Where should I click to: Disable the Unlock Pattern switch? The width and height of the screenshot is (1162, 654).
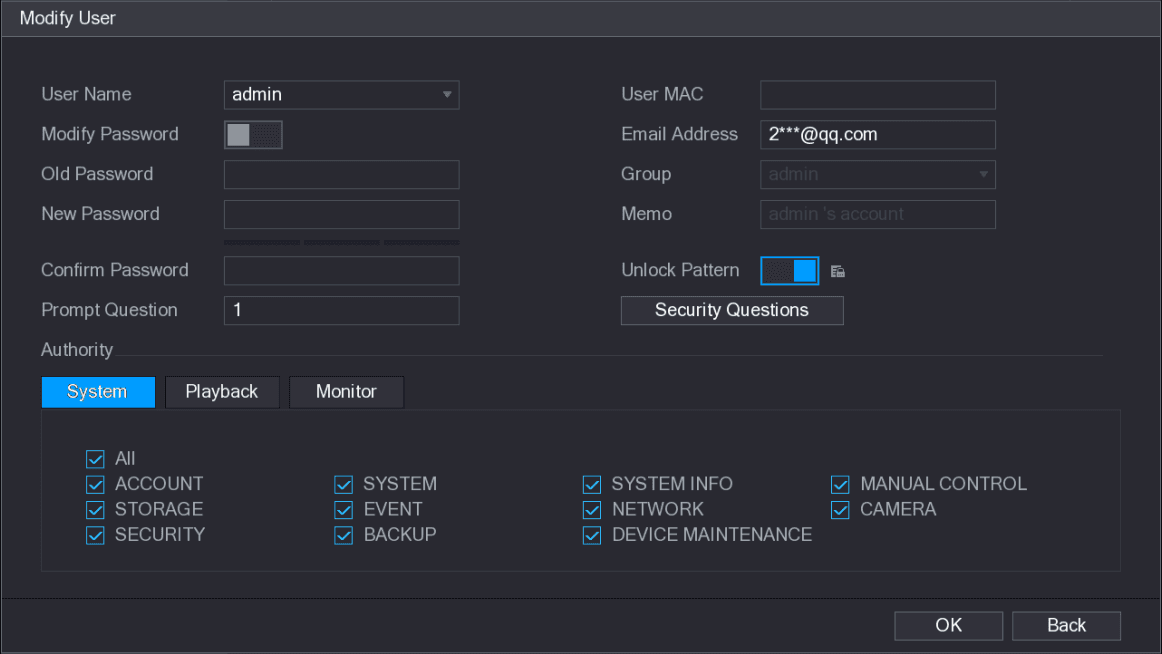[x=789, y=271]
